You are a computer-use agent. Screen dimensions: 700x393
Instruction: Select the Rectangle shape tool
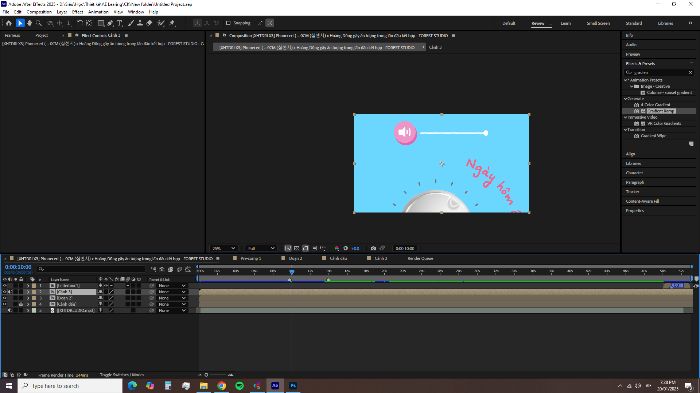[101, 23]
